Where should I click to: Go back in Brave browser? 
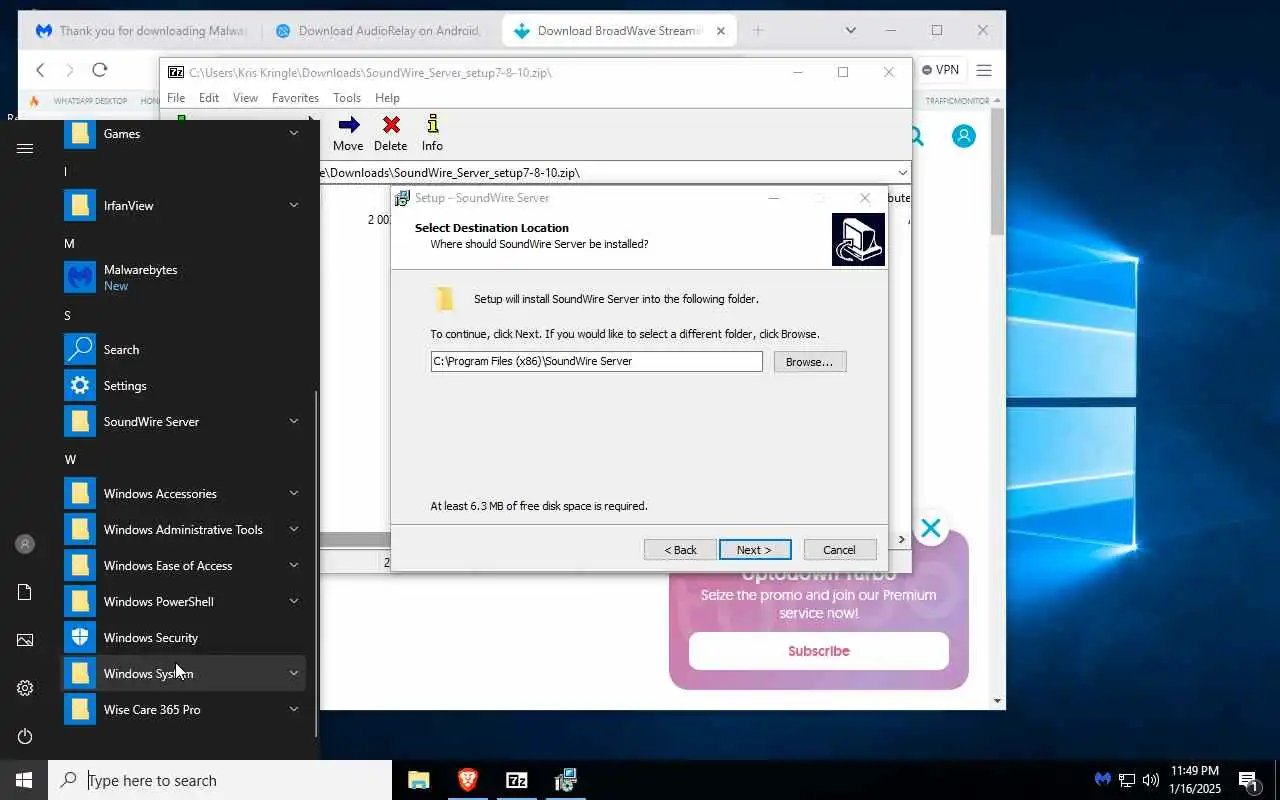[40, 70]
